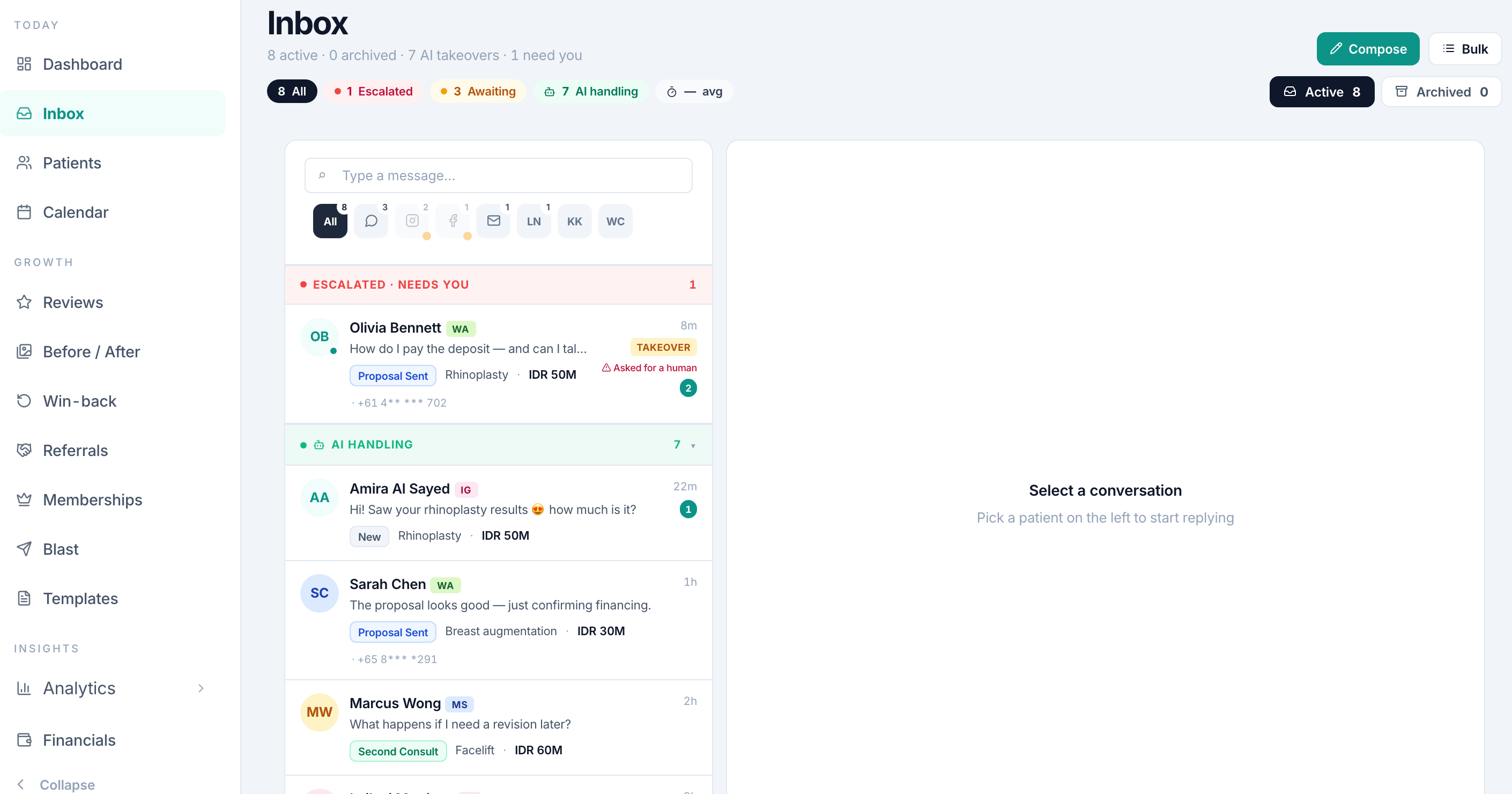Open Amira Al Sayed's conversation
Screen dimensions: 1512x794
click(498, 513)
